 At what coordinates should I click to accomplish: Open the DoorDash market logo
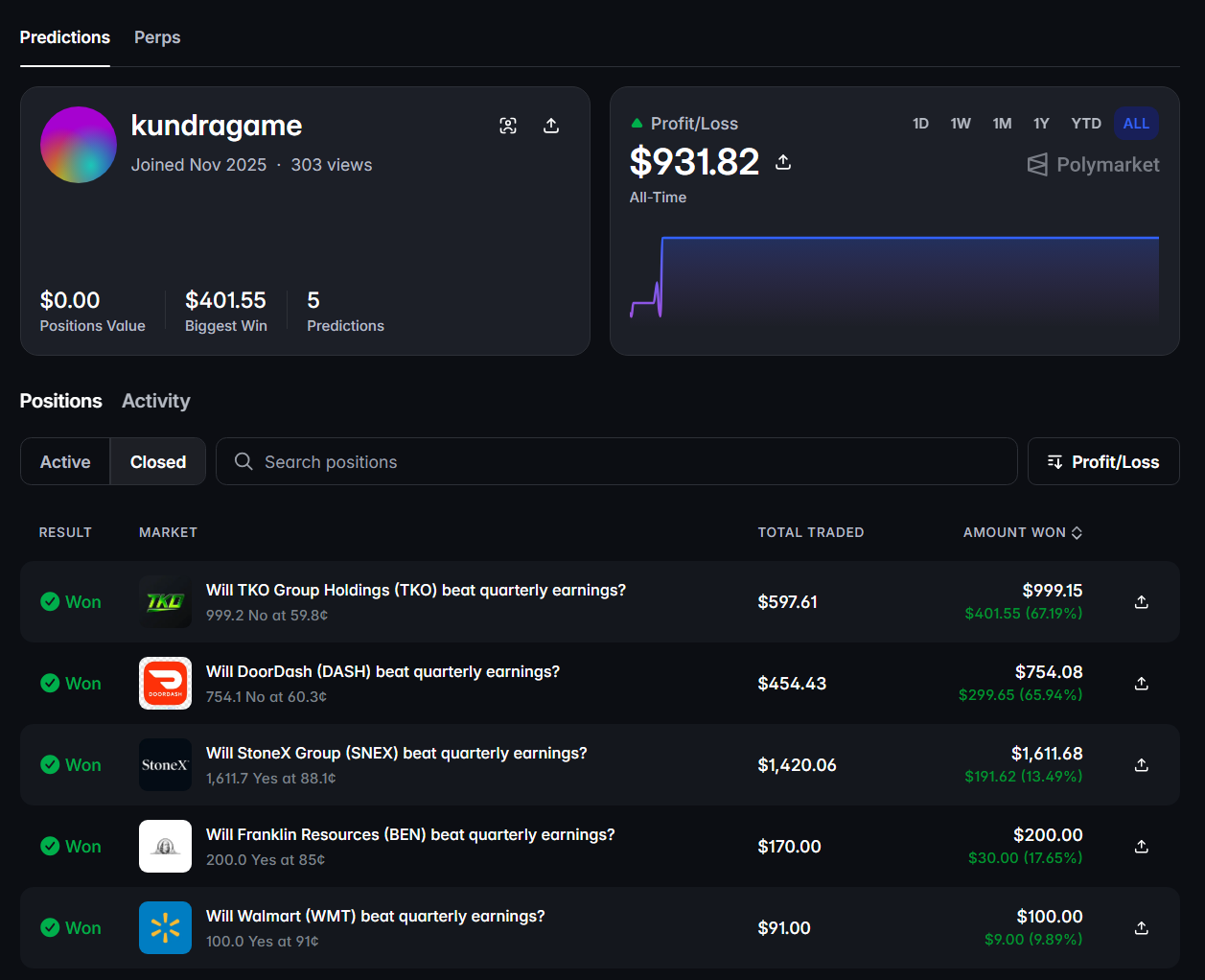(165, 684)
